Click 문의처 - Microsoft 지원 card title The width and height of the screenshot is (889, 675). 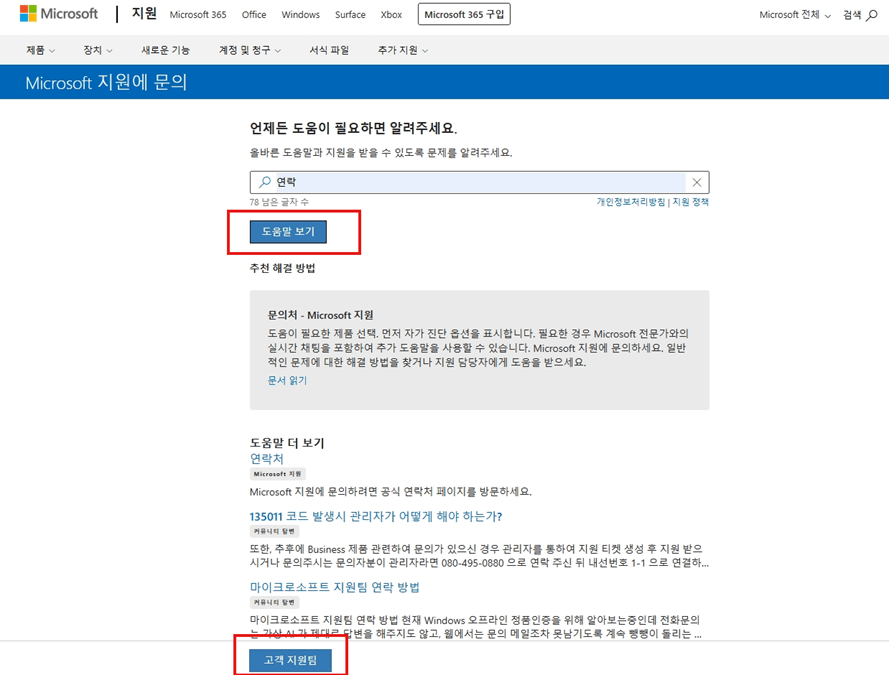tap(320, 315)
